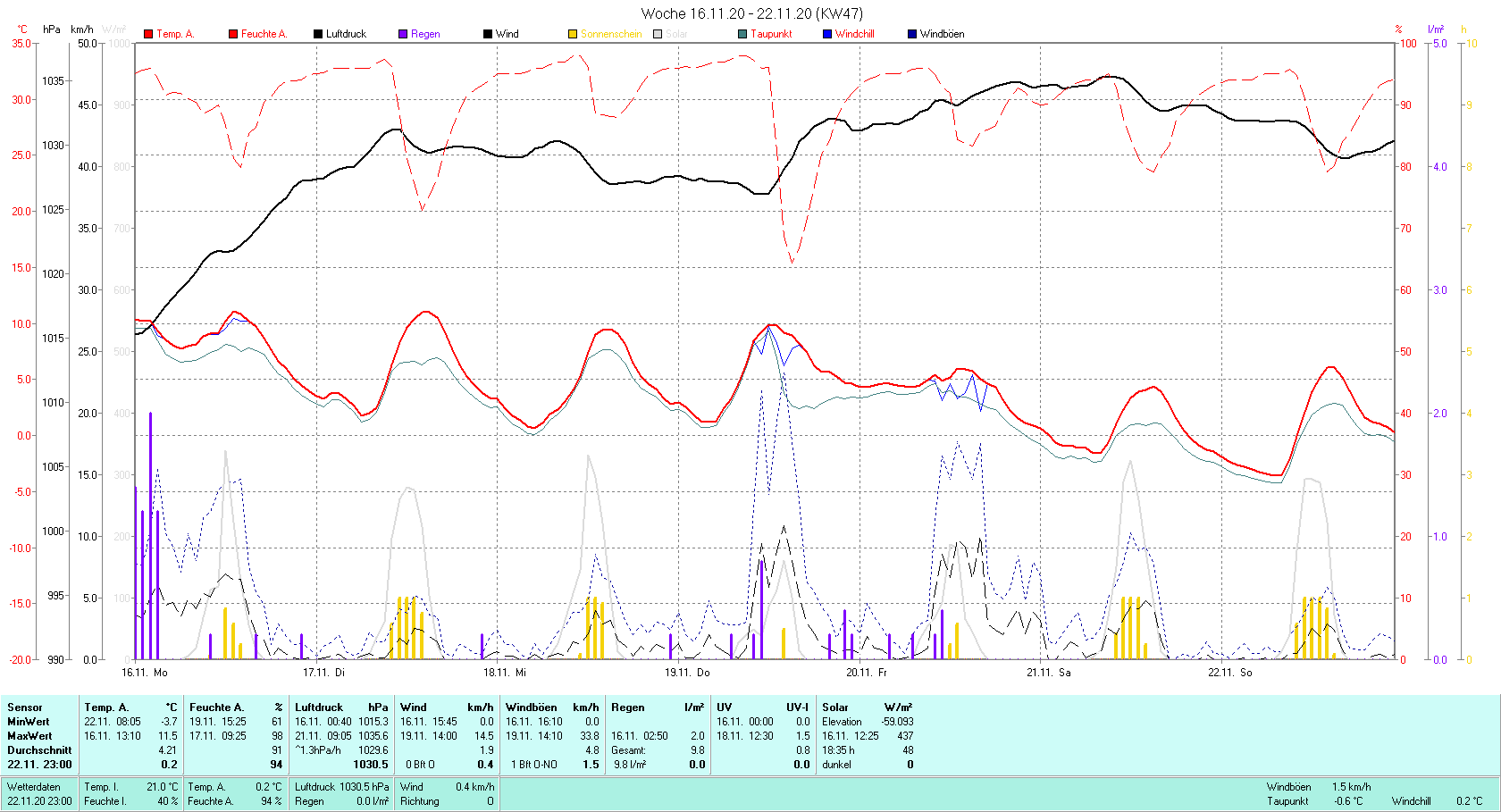Click the '18.11. Mi' date axis label
This screenshot has width=1501, height=812.
pos(505,673)
